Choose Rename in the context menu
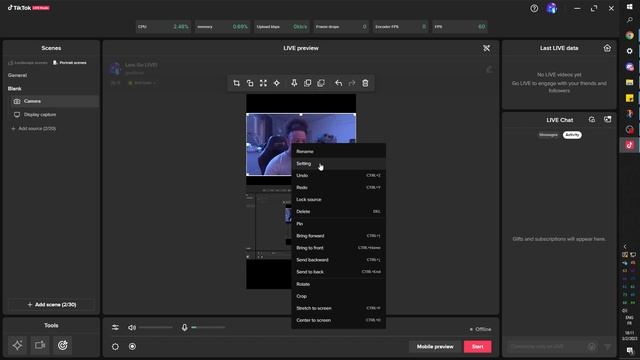The width and height of the screenshot is (640, 360). (338, 151)
